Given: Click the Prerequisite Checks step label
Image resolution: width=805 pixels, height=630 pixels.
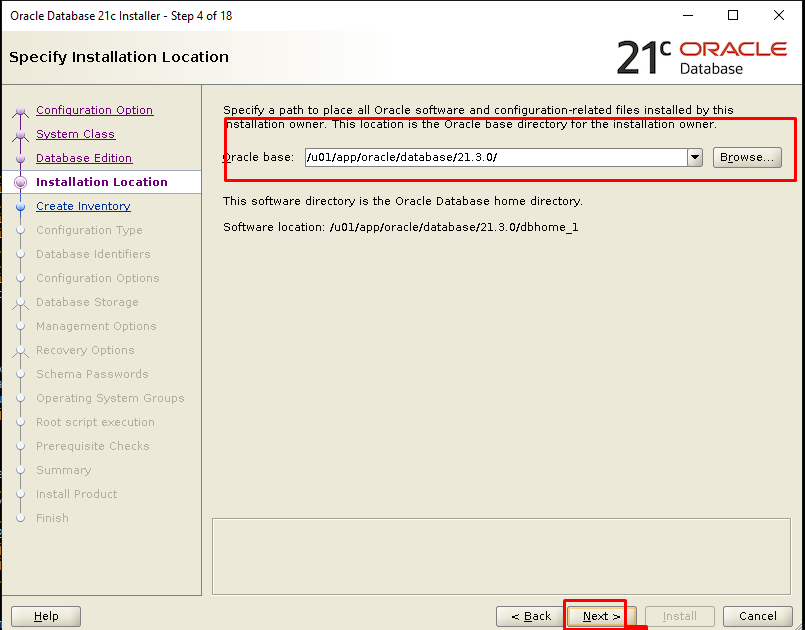Looking at the screenshot, I should tap(92, 446).
